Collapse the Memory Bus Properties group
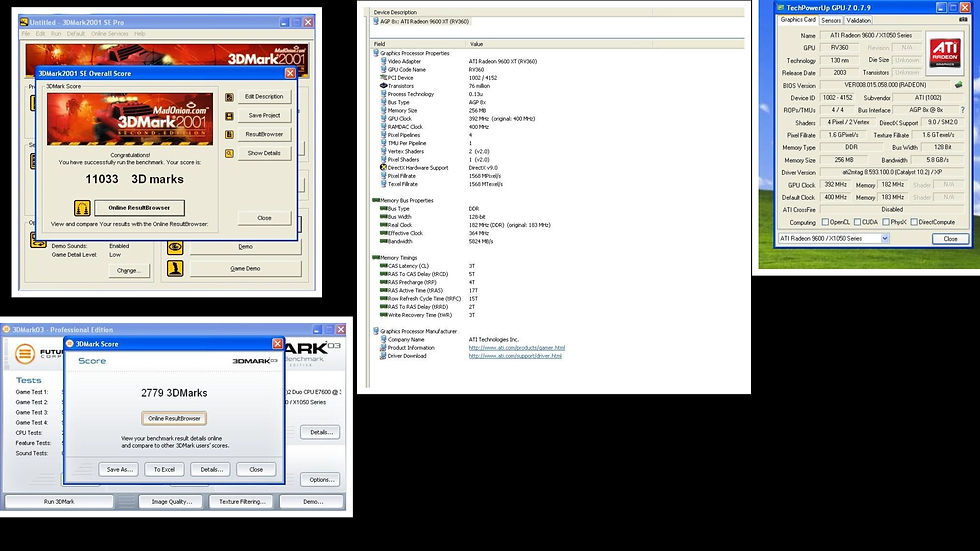The height and width of the screenshot is (551, 980). 376,200
